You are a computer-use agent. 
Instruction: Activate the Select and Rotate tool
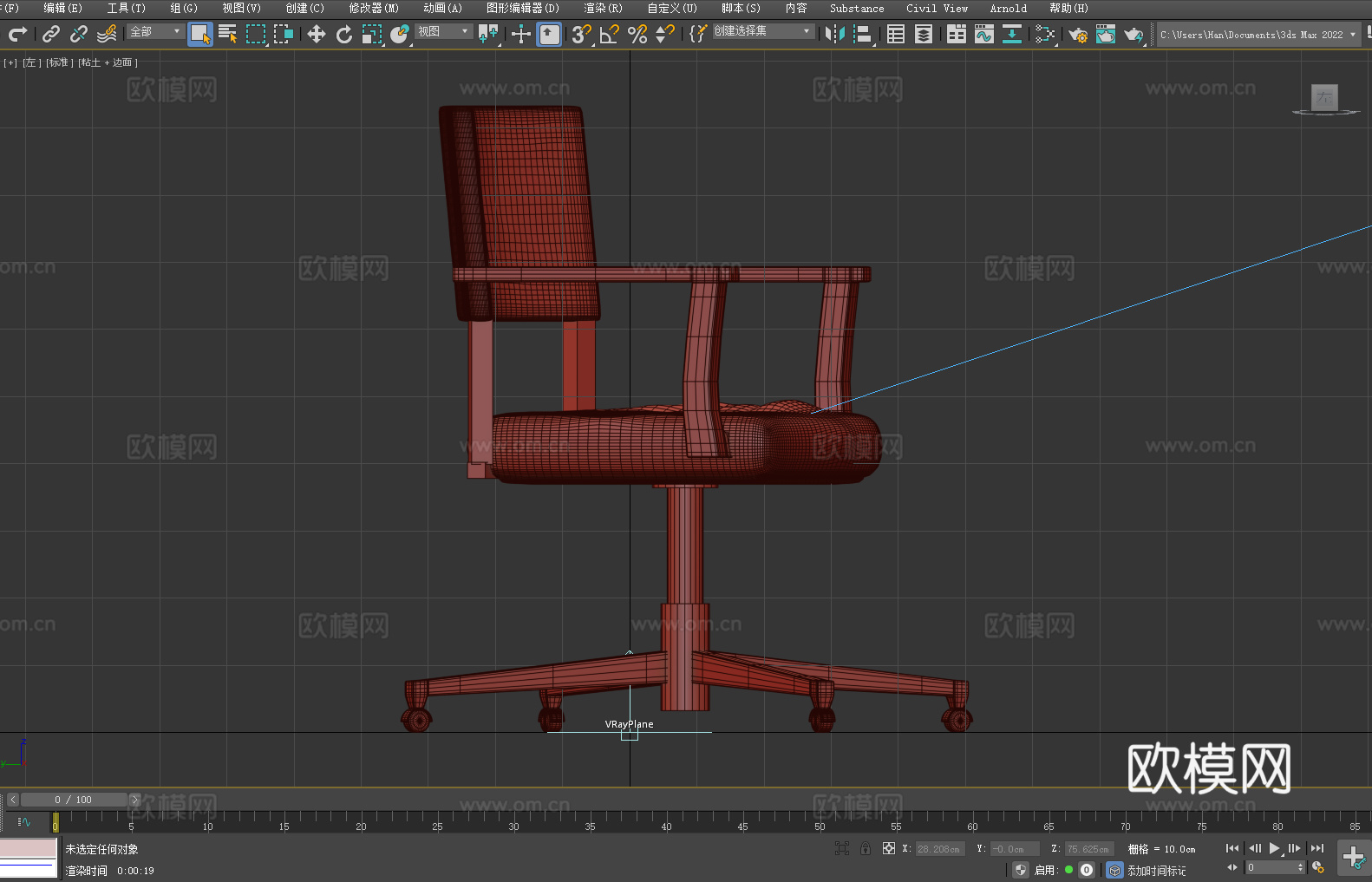pyautogui.click(x=344, y=34)
